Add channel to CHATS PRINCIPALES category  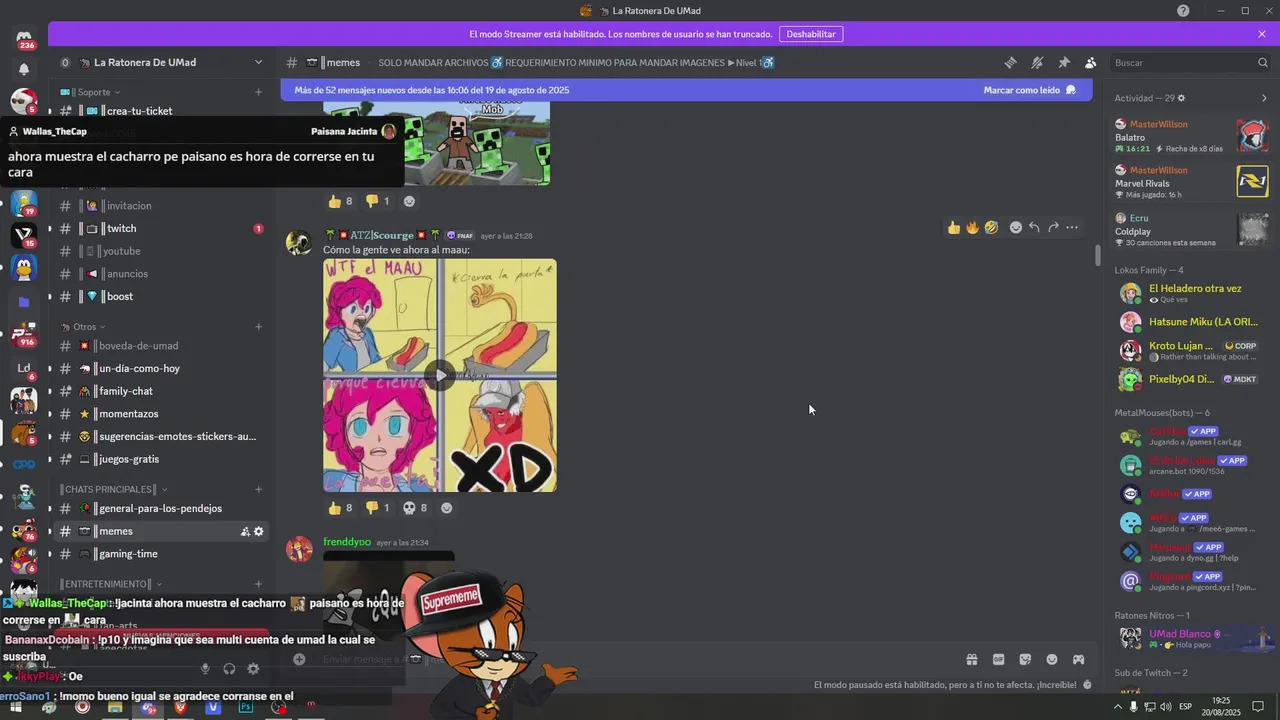[258, 489]
